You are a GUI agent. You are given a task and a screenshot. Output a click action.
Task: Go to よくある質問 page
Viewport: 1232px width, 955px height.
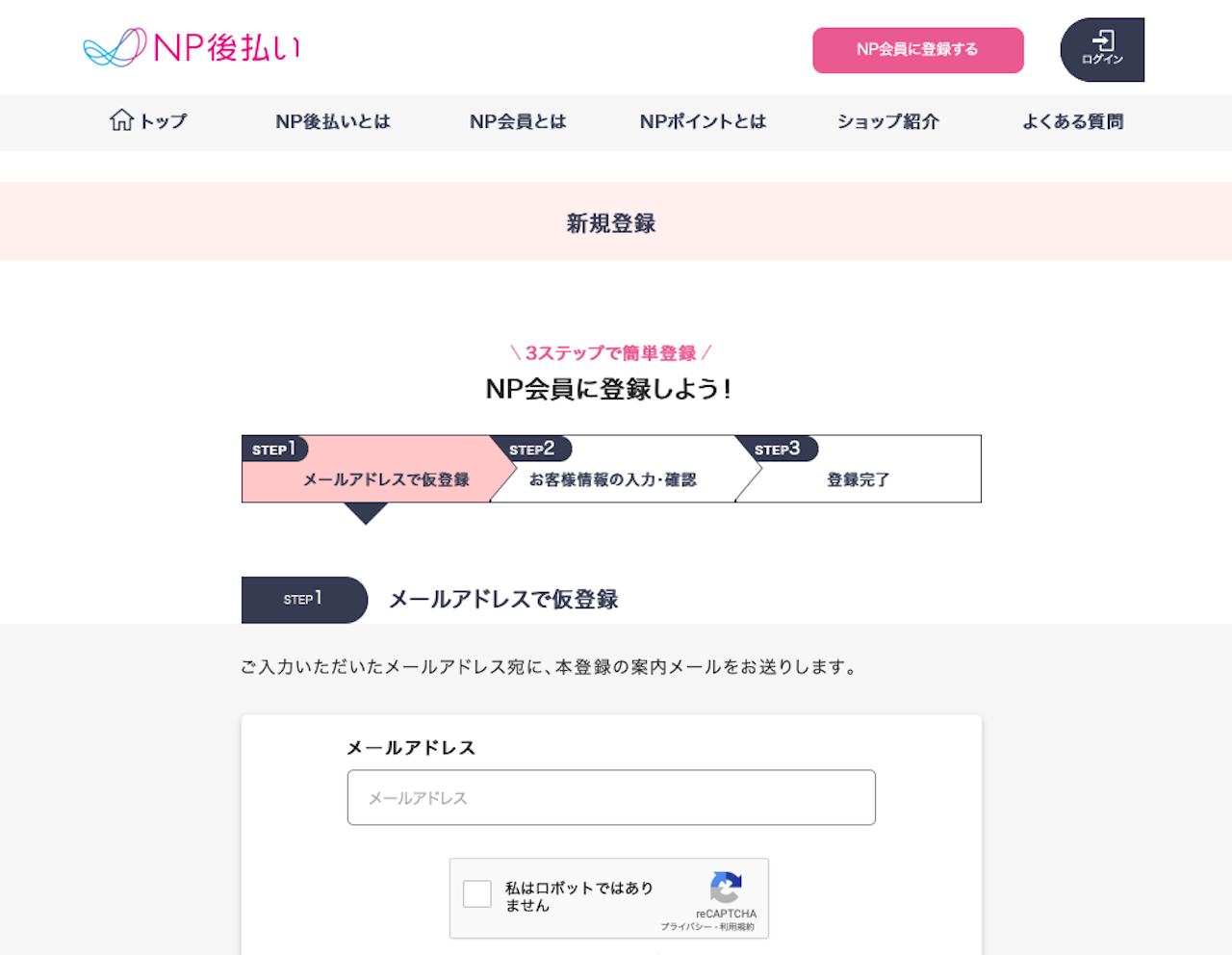click(x=1072, y=121)
